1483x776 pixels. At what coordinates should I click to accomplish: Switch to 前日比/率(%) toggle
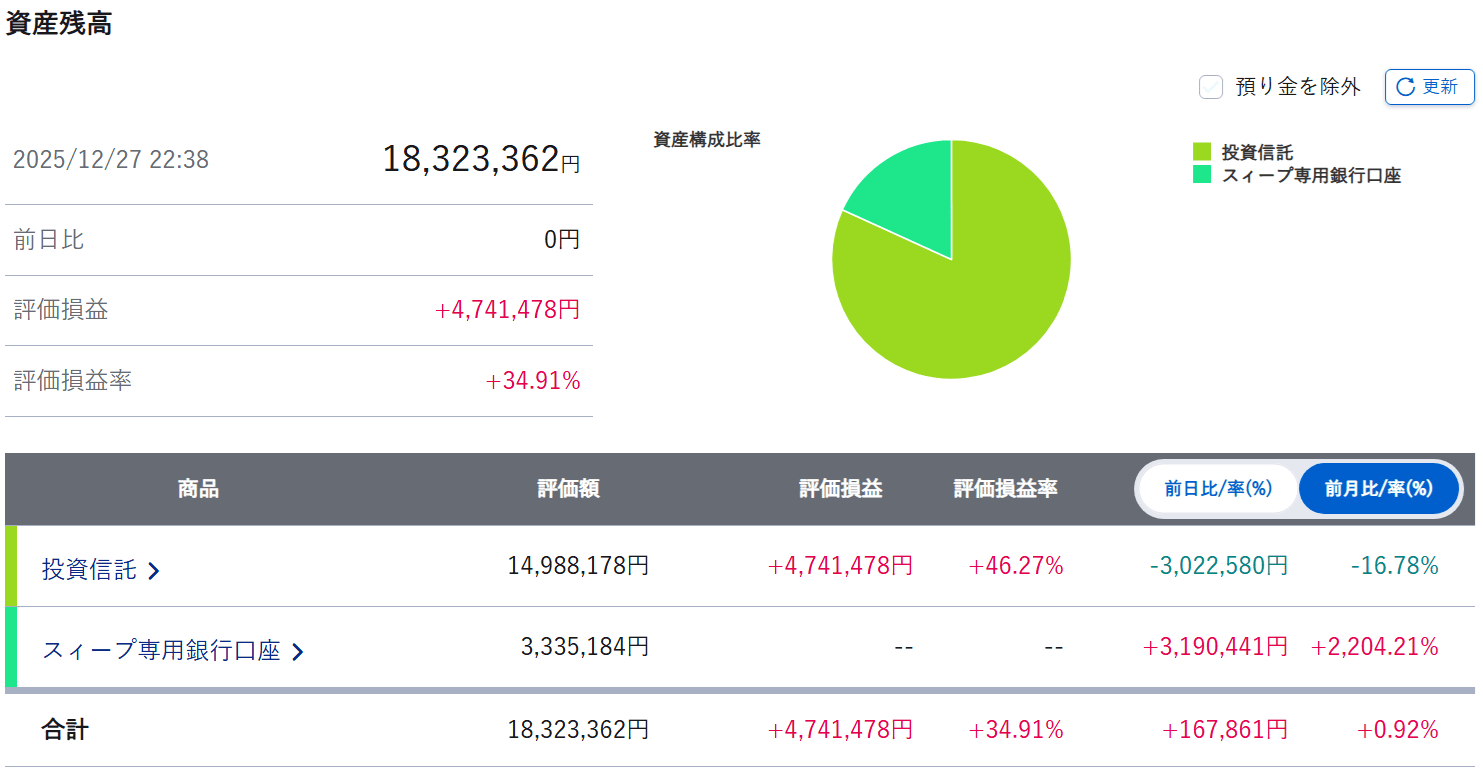pyautogui.click(x=1217, y=489)
